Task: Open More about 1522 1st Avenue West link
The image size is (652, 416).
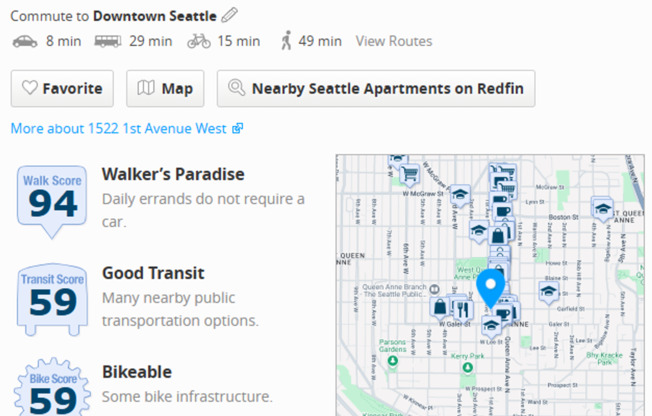Action: [127, 129]
